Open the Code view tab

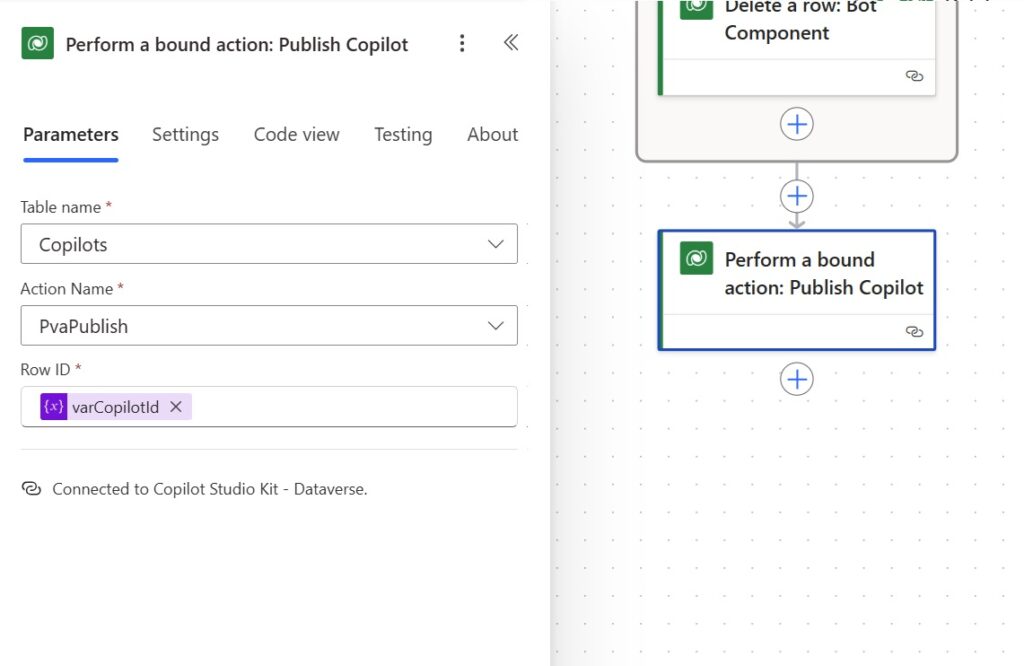296,135
